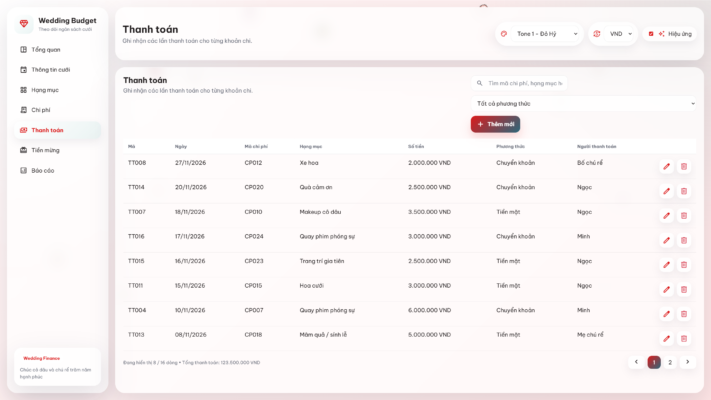
Task: Click the Bố chú rể payer cell
Action: point(590,163)
